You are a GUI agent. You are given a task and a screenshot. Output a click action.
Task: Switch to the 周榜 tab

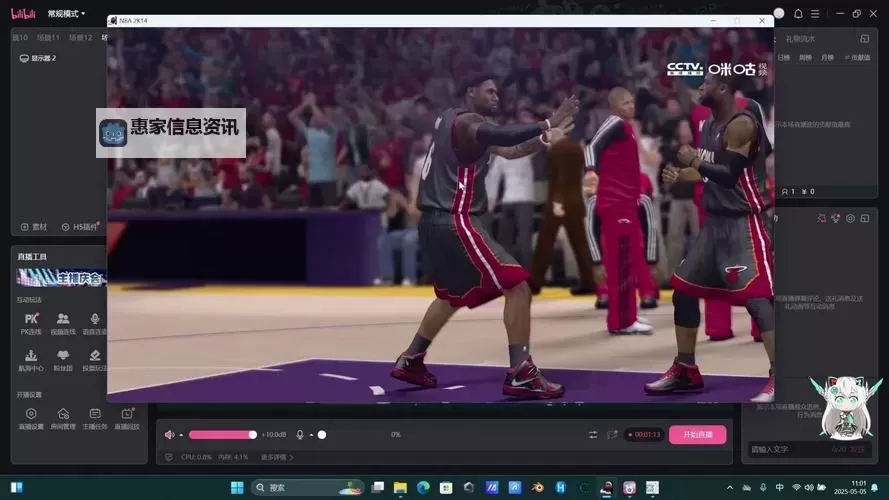[x=806, y=58]
